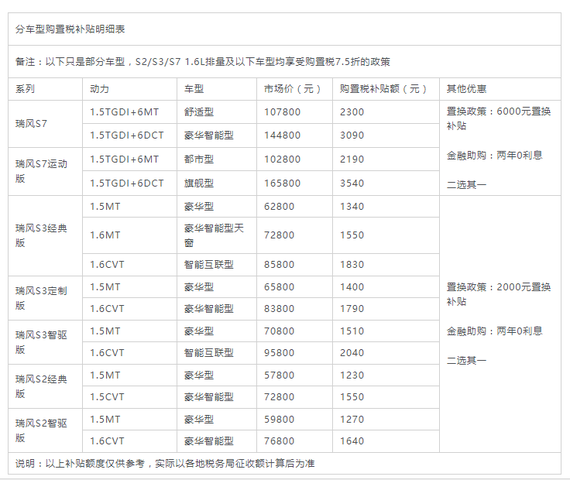Click 1.5TGDI+6DCT in the 旗舰型 row
Image resolution: width=570 pixels, height=480 pixels.
tap(127, 183)
